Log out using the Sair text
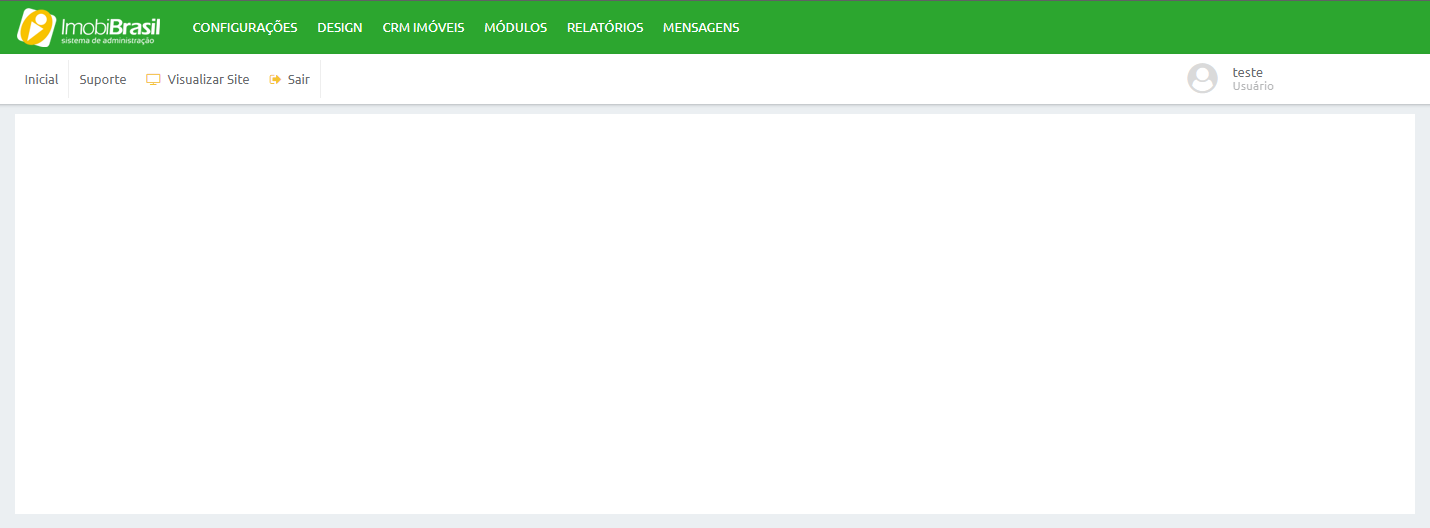The width and height of the screenshot is (1430, 528). pos(299,80)
